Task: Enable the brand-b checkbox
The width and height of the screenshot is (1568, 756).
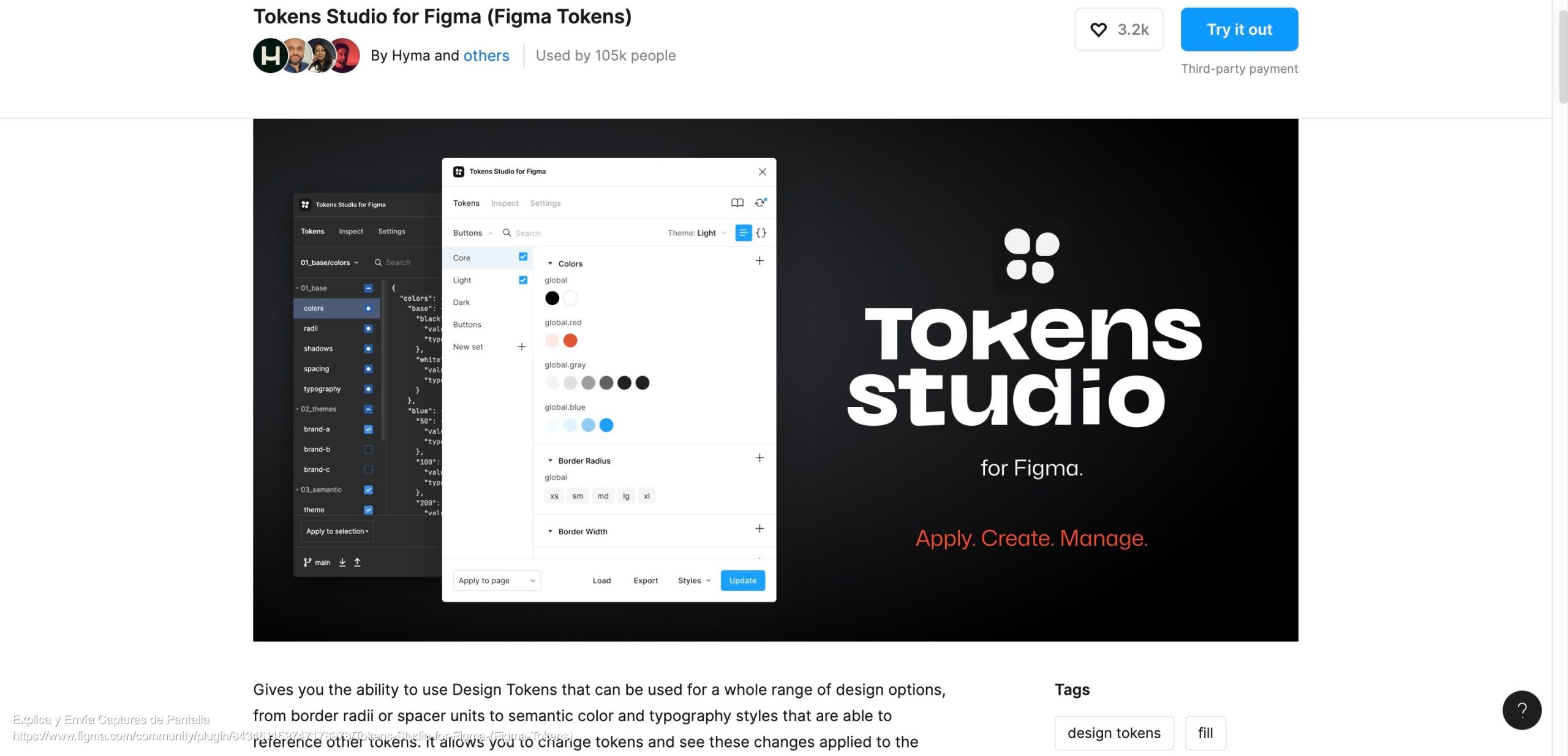Action: 368,450
